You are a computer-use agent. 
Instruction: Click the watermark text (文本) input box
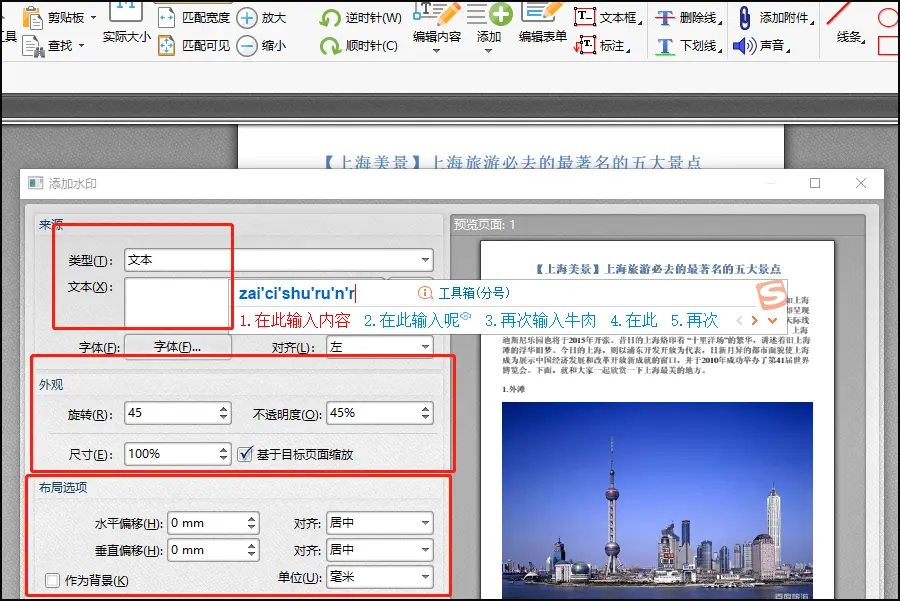click(x=177, y=304)
